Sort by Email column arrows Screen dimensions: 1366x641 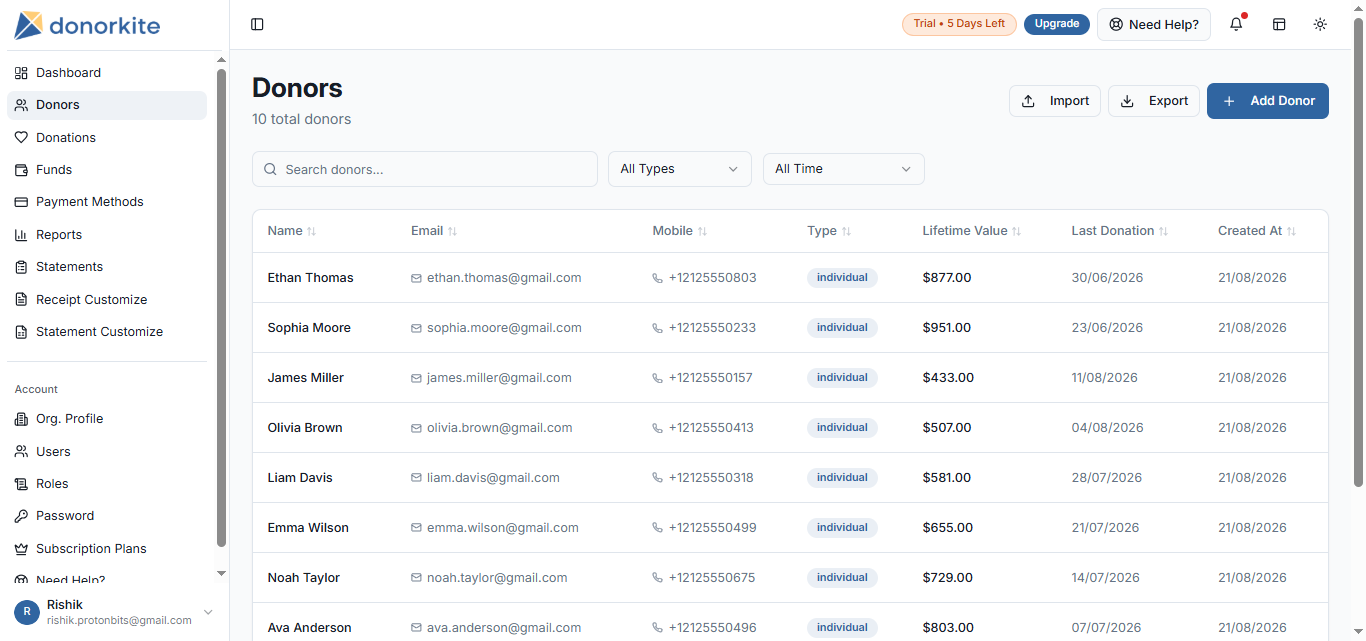[x=452, y=231]
